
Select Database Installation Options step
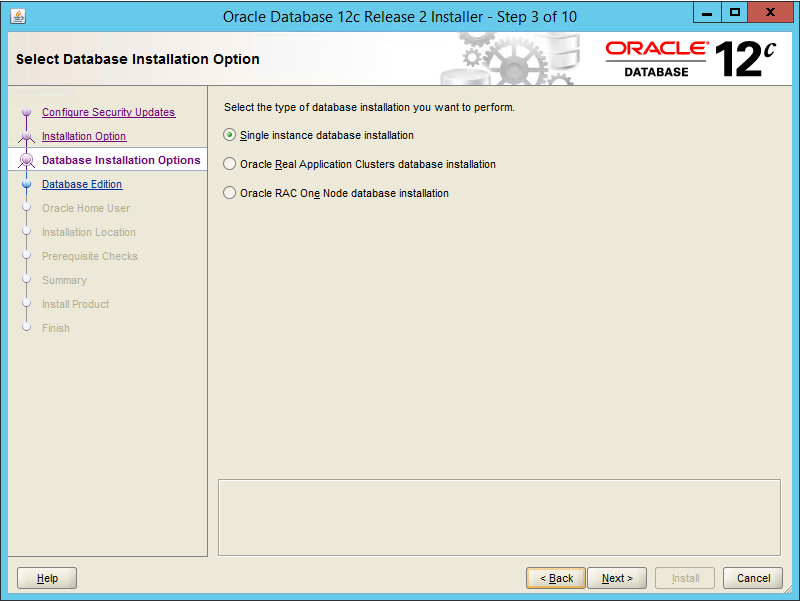(121, 160)
